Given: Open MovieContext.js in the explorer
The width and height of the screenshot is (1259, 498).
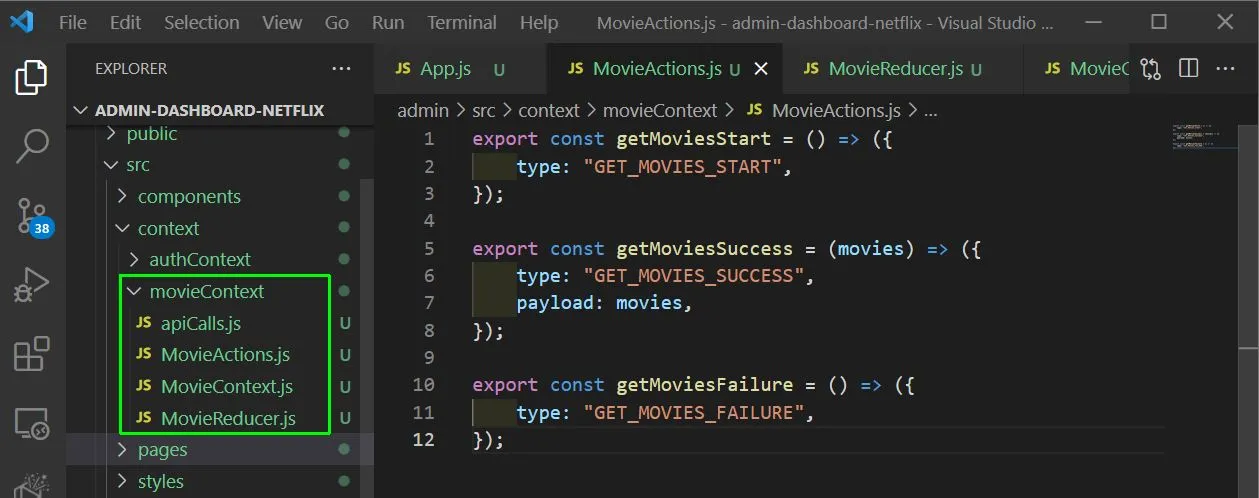Looking at the screenshot, I should (227, 386).
